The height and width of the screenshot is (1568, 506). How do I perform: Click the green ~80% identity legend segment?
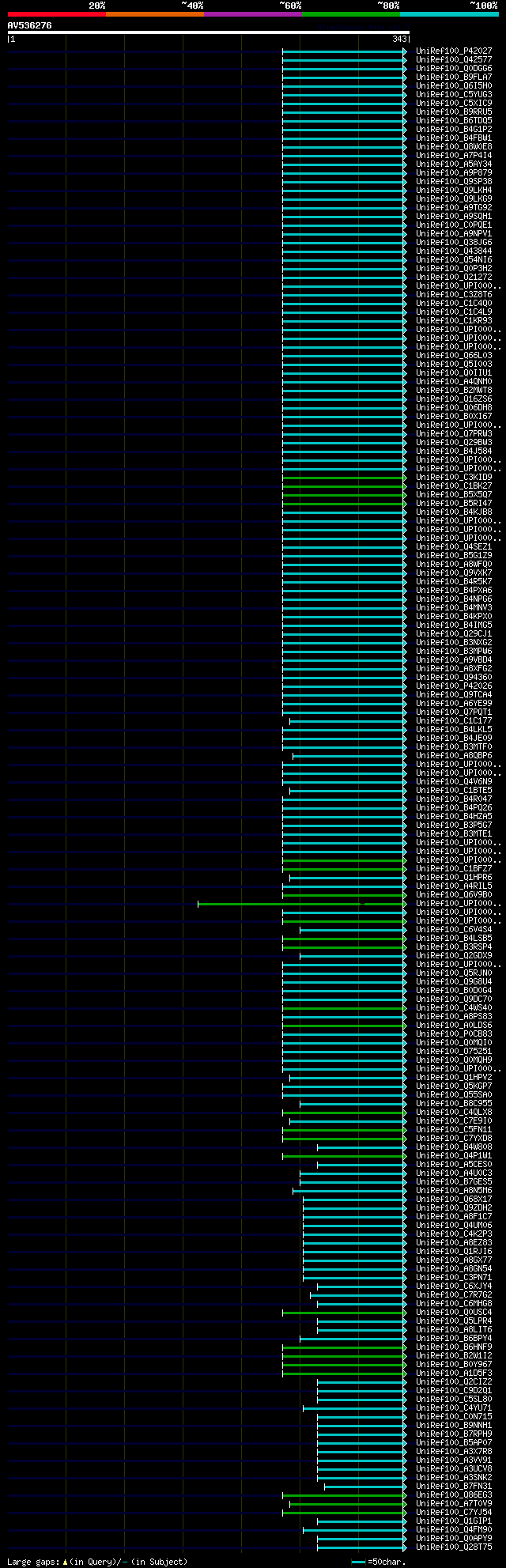pyautogui.click(x=351, y=14)
